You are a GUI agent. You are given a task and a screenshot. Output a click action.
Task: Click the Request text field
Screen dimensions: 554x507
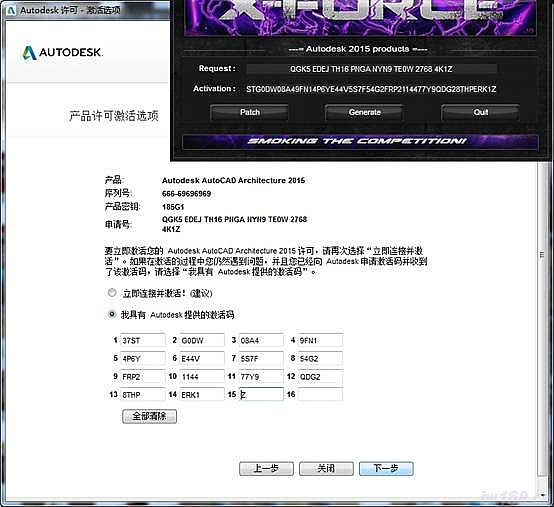click(371, 69)
